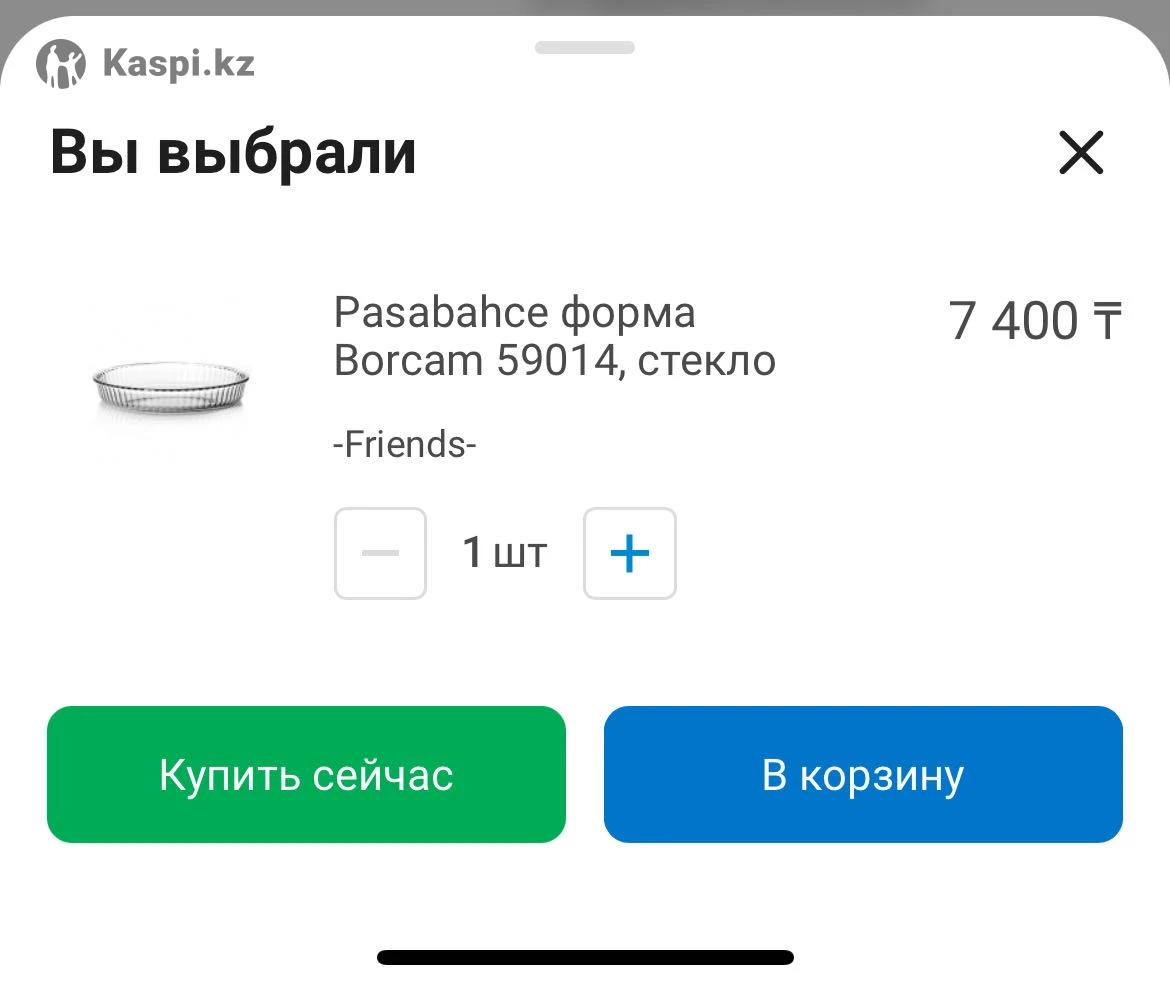This screenshot has width=1170, height=989.
Task: Tap the Borcam 59014, стекло line
Action: (x=554, y=361)
